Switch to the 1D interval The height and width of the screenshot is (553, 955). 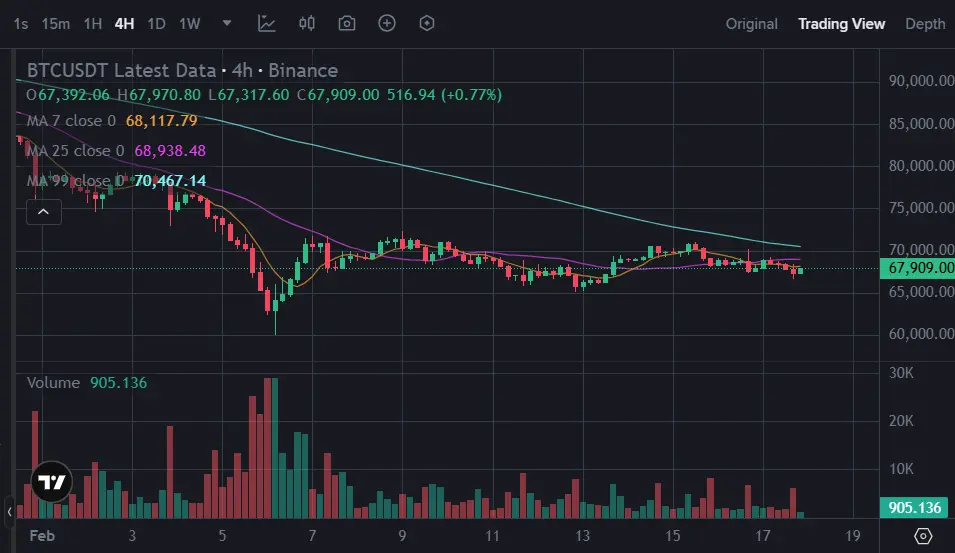point(157,24)
